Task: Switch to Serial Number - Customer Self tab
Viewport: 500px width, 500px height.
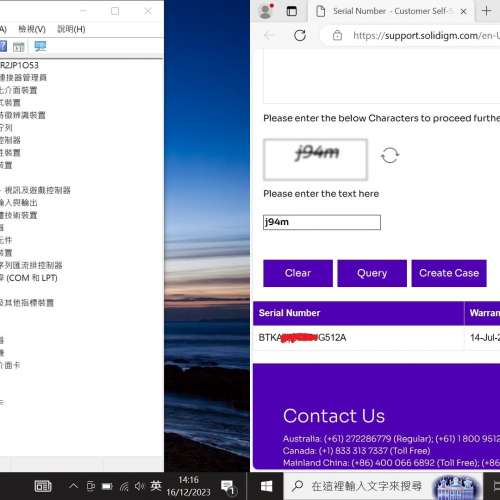Action: point(392,11)
